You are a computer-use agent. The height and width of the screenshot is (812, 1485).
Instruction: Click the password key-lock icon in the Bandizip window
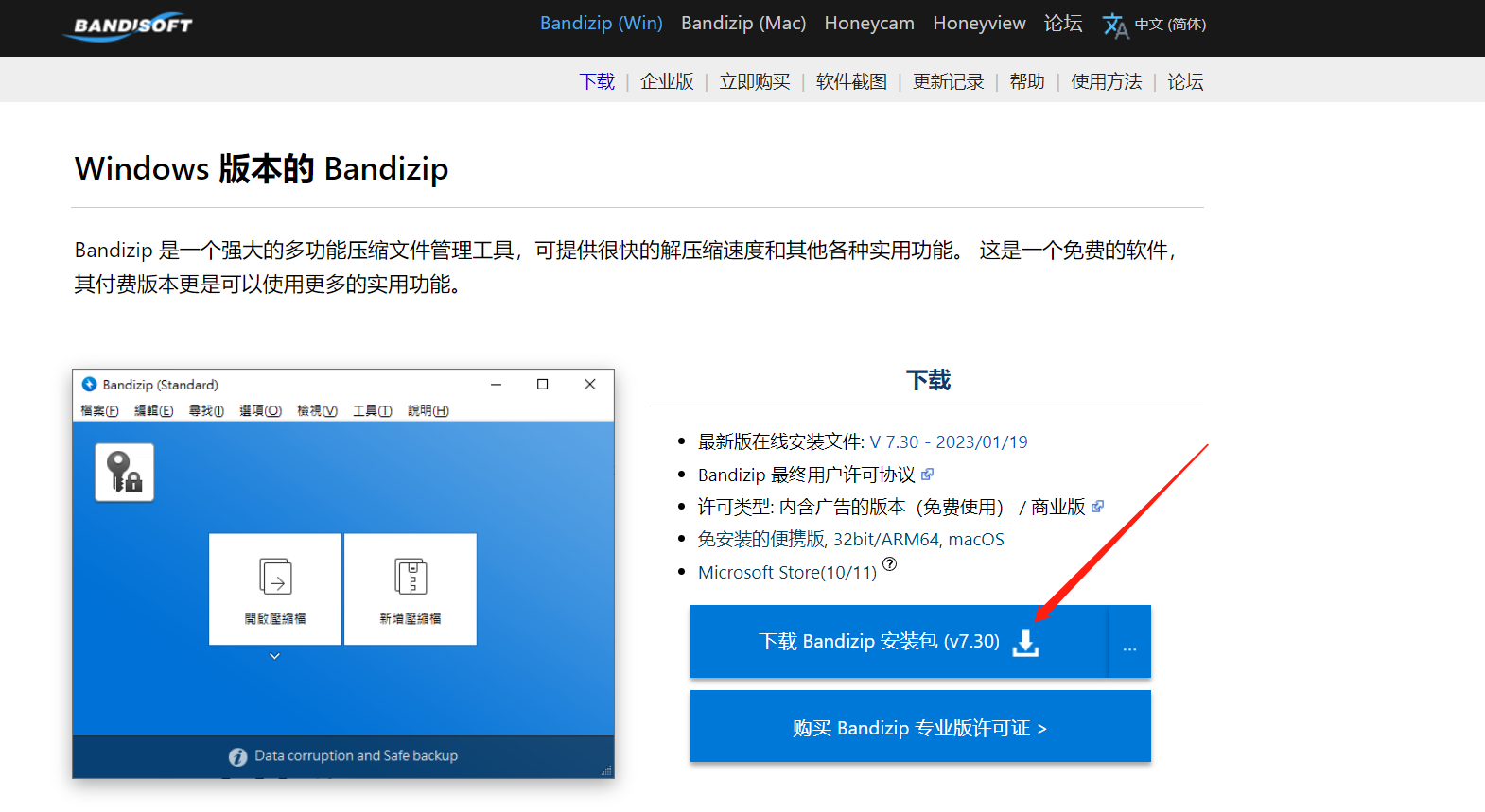pyautogui.click(x=124, y=472)
